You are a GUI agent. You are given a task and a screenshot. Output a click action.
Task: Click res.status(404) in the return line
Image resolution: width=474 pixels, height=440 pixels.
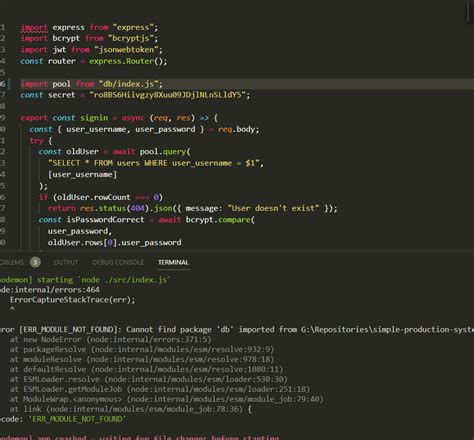tap(114, 208)
